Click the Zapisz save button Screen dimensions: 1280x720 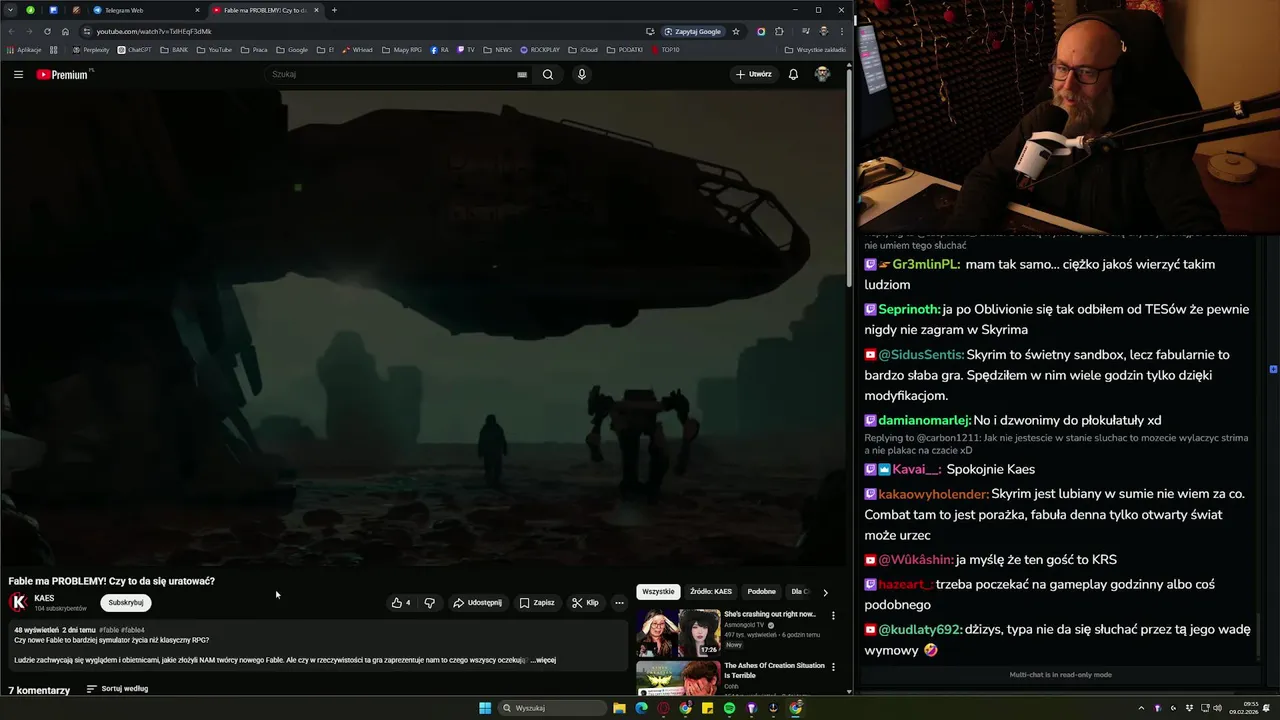[x=537, y=603]
